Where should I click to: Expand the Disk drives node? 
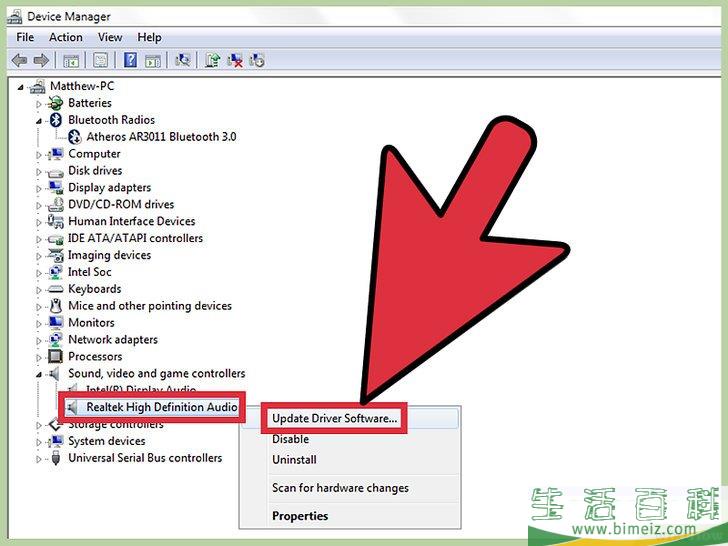39,172
